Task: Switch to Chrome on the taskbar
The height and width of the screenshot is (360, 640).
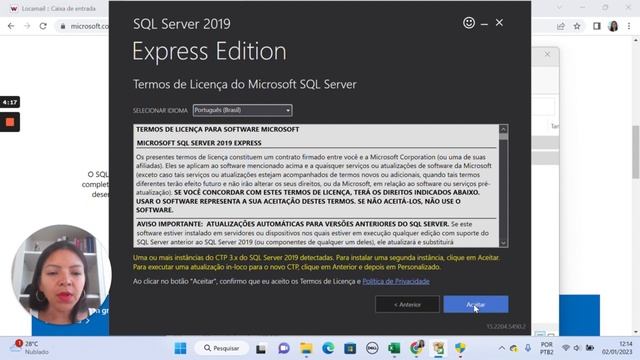Action: pyautogui.click(x=416, y=348)
